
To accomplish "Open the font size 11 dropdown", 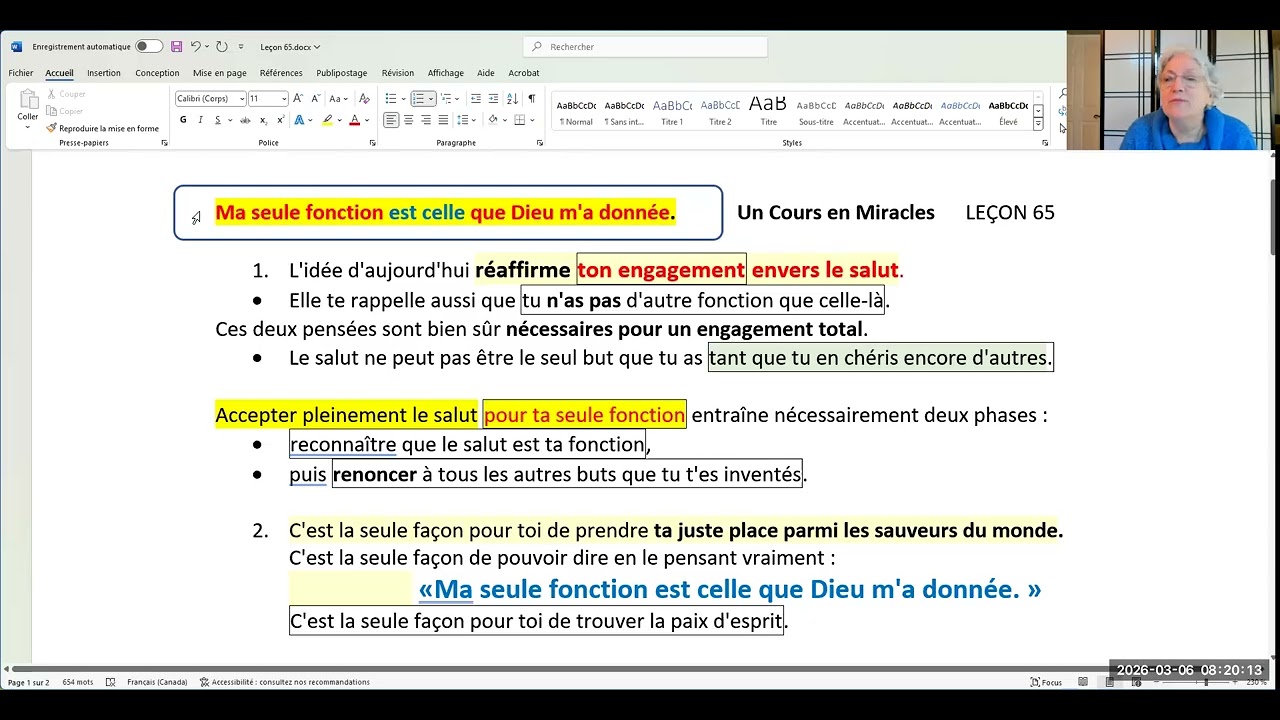I will pos(284,98).
